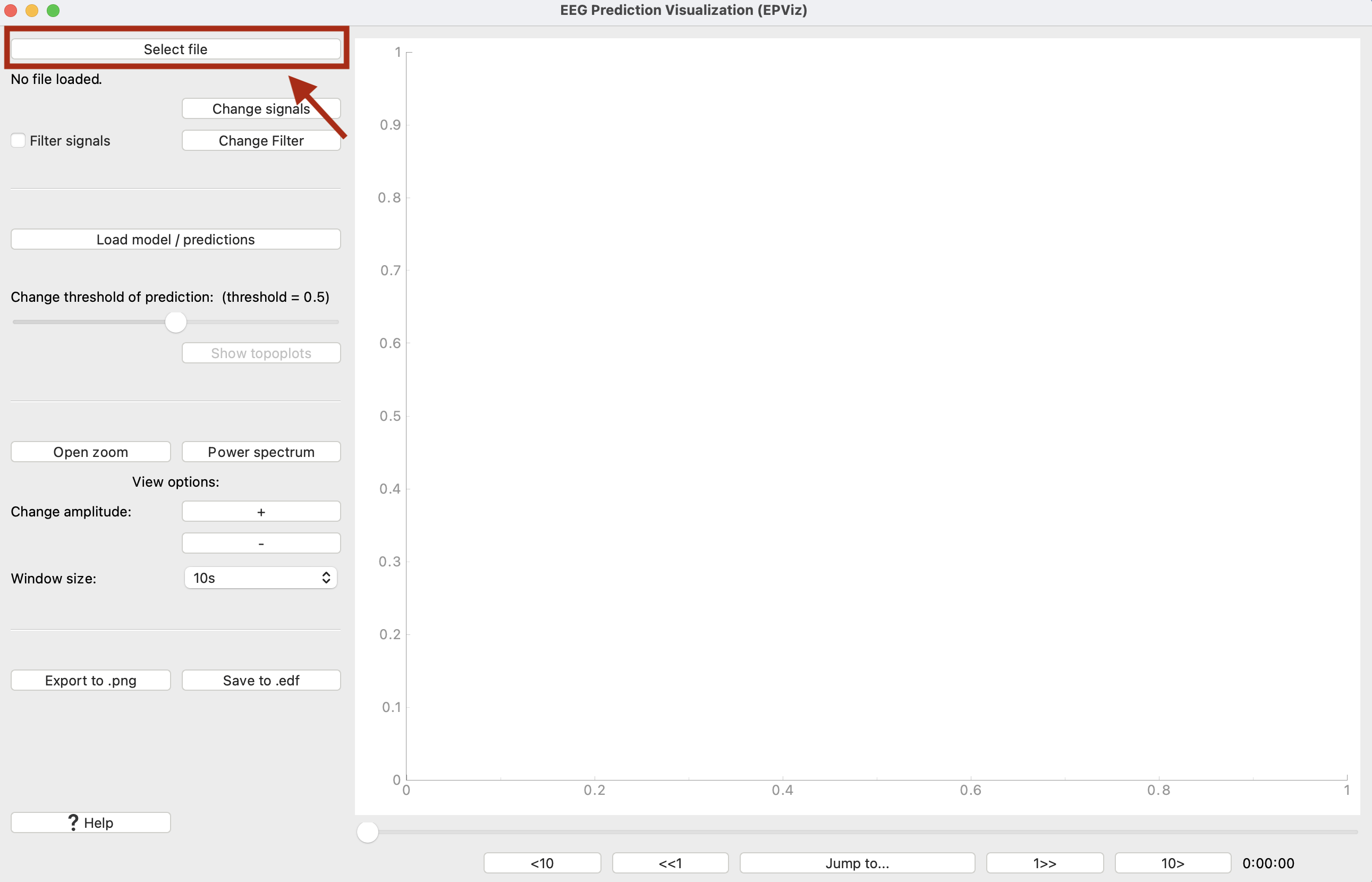Click the Select file button
This screenshot has height=882, width=1372.
point(175,49)
